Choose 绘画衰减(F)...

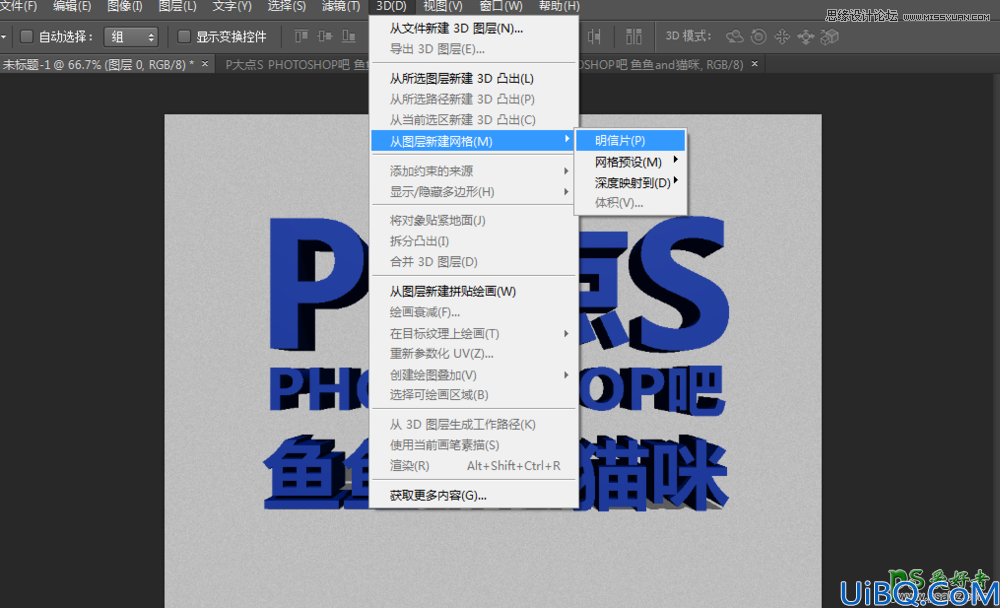[x=474, y=312]
